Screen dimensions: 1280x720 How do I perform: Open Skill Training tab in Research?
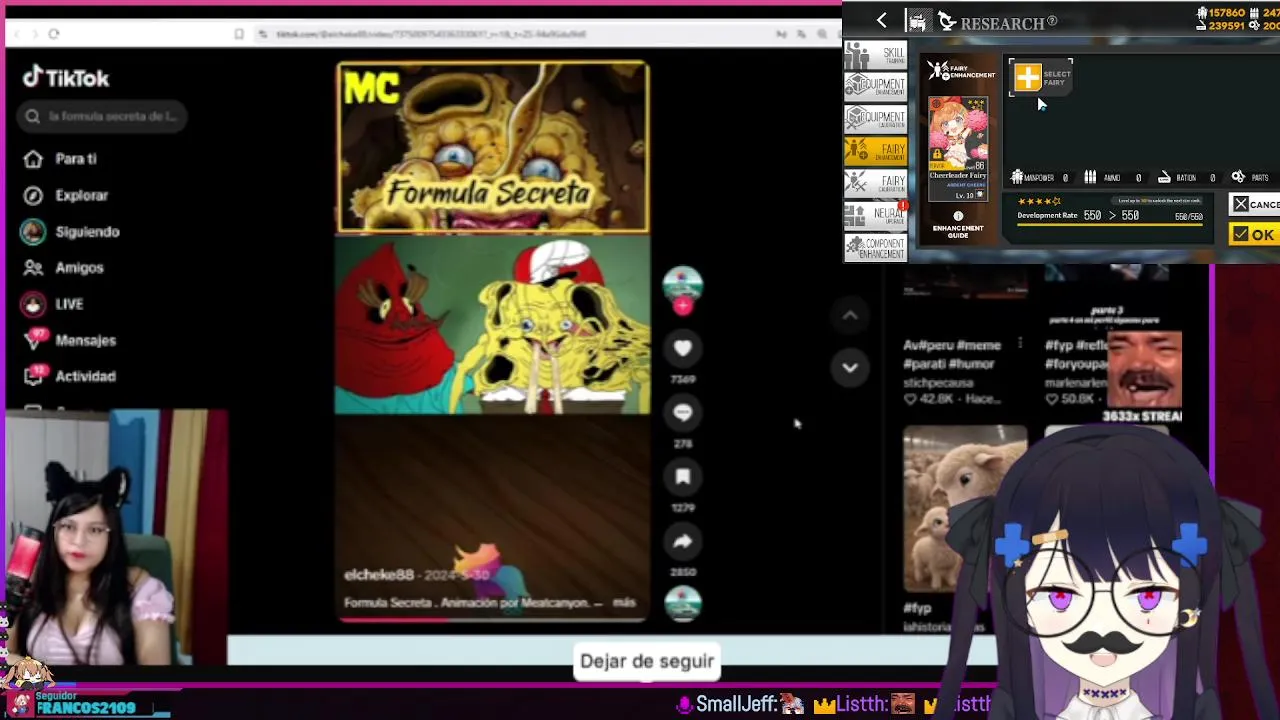coord(875,55)
